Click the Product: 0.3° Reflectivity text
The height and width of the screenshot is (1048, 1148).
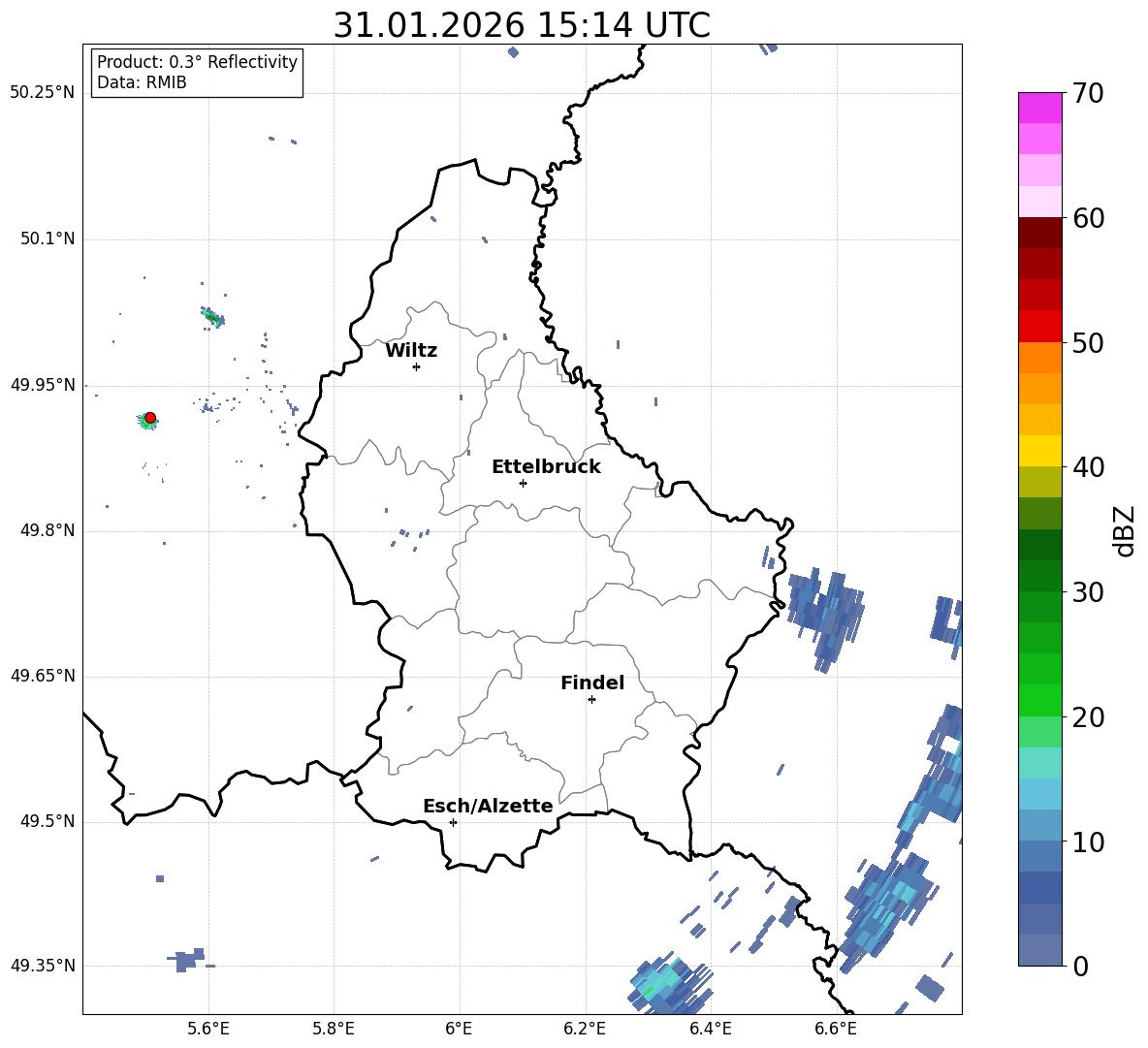(197, 61)
